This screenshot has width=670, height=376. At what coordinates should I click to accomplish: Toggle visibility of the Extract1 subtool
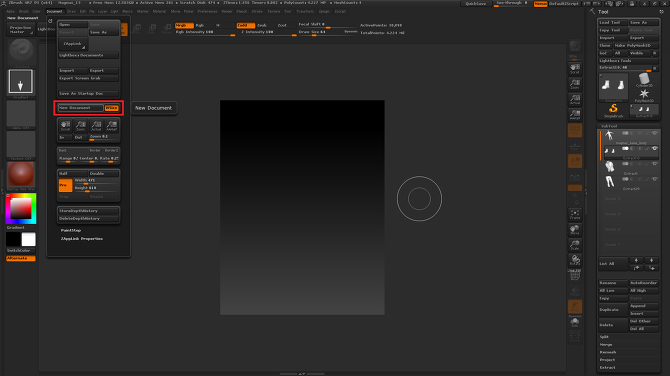[x=654, y=164]
